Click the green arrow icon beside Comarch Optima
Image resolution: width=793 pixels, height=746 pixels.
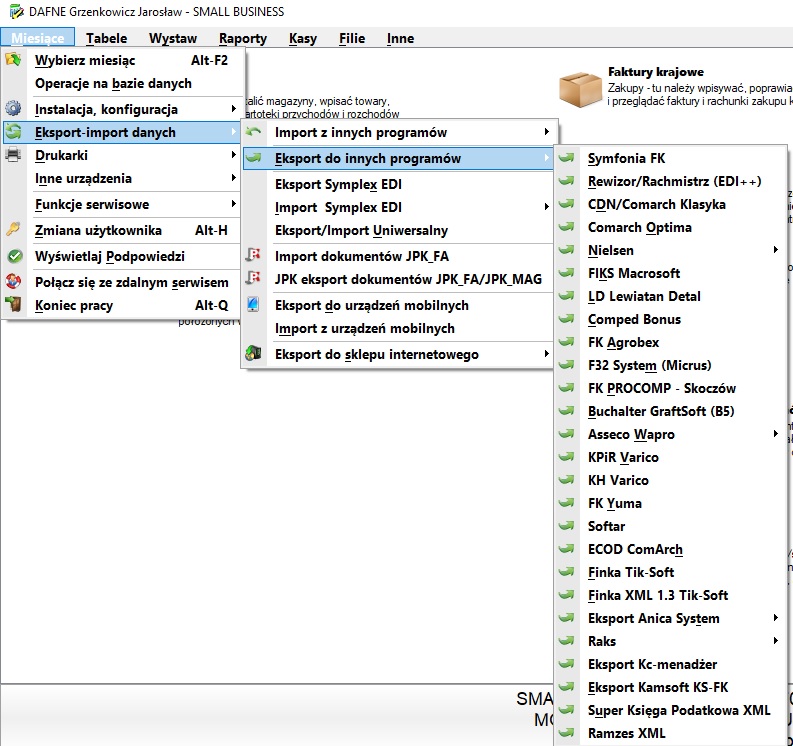[567, 227]
